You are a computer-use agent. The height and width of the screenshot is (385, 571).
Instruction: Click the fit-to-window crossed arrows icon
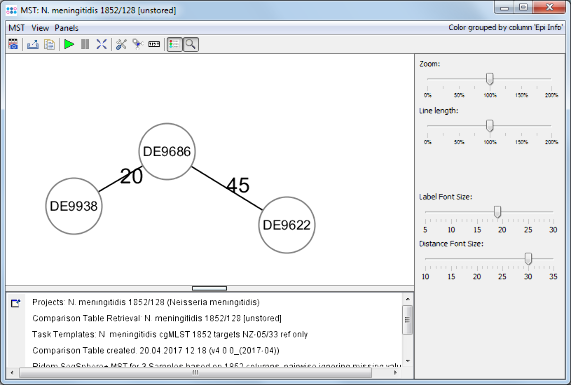tap(102, 44)
